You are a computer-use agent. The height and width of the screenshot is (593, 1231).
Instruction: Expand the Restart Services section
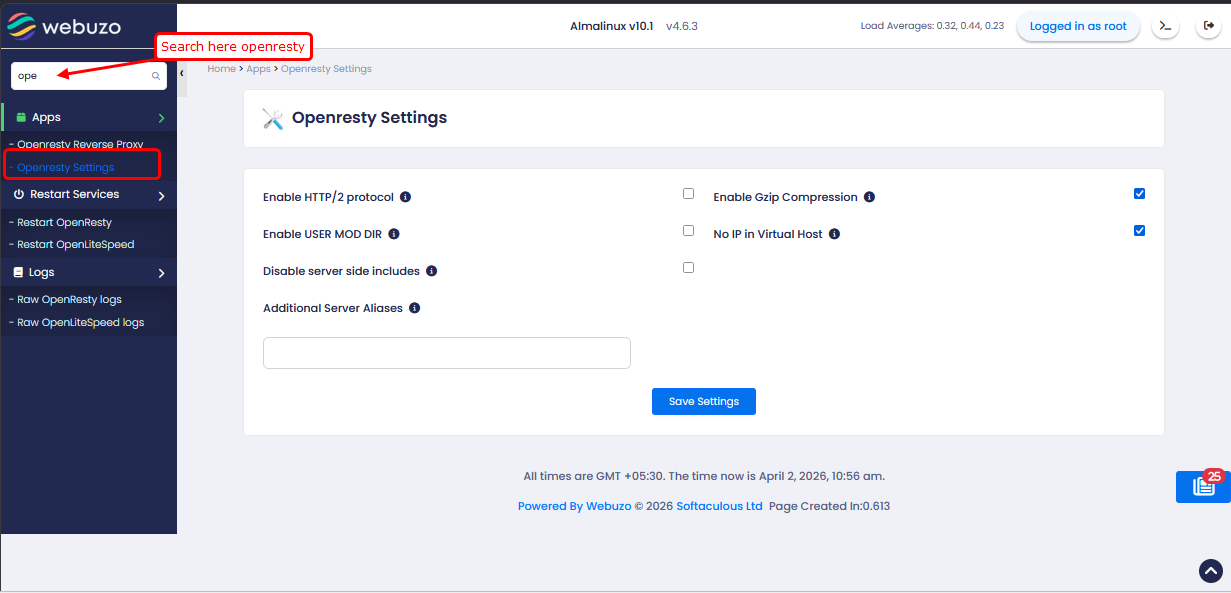tap(161, 195)
